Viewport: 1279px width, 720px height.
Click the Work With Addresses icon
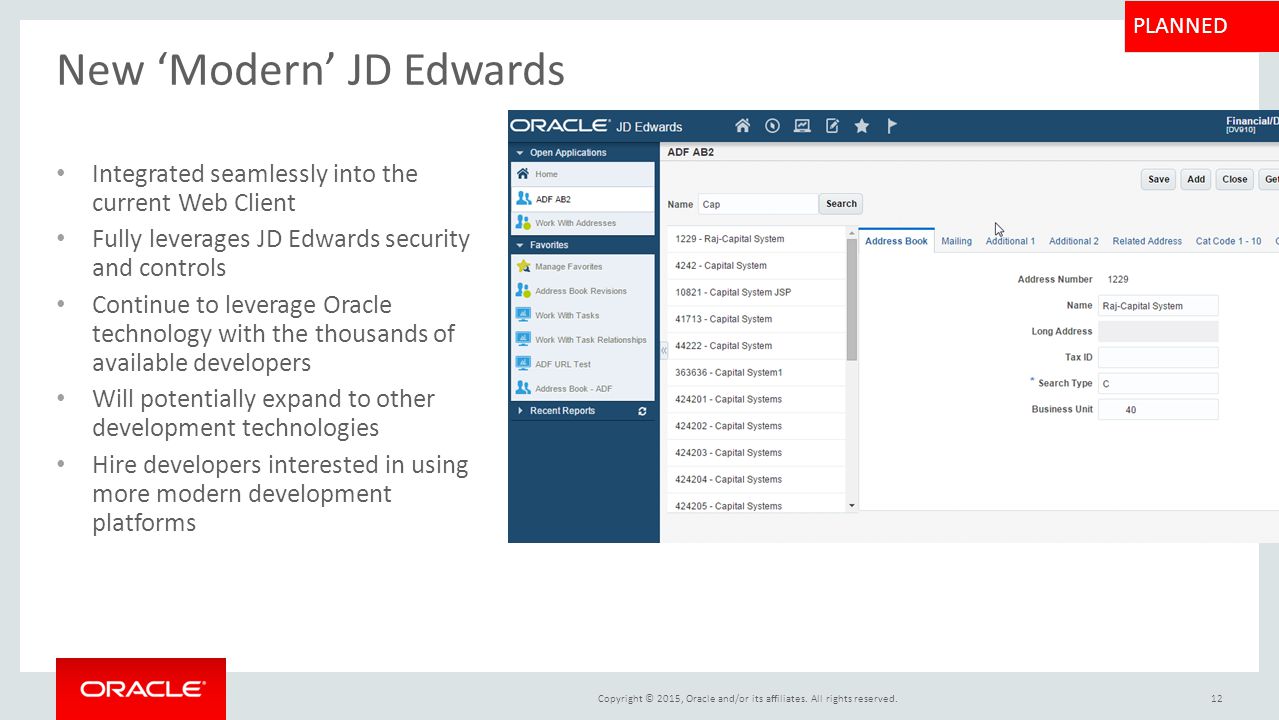tap(523, 223)
